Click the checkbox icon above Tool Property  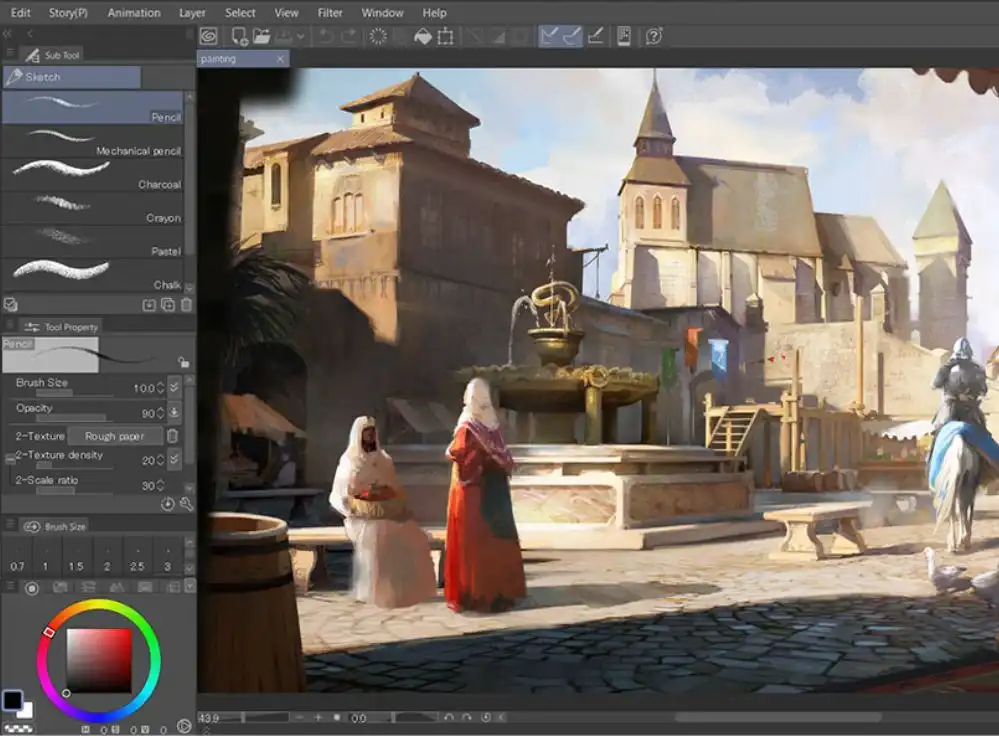coord(10,305)
